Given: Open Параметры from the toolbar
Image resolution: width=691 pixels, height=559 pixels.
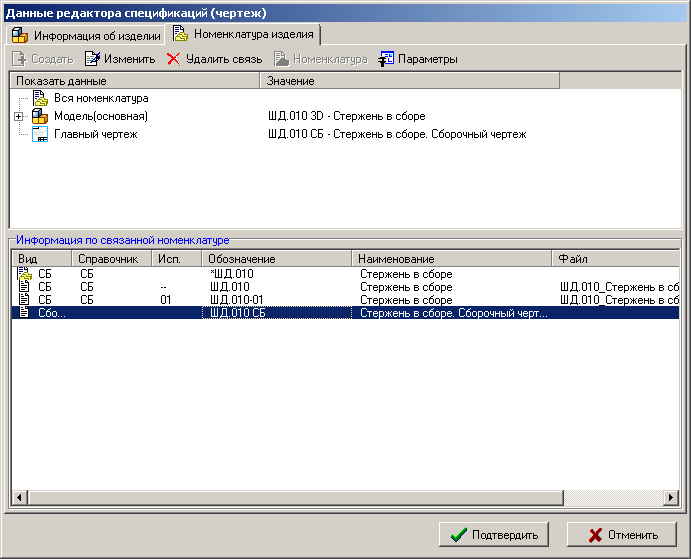Looking at the screenshot, I should (x=386, y=59).
